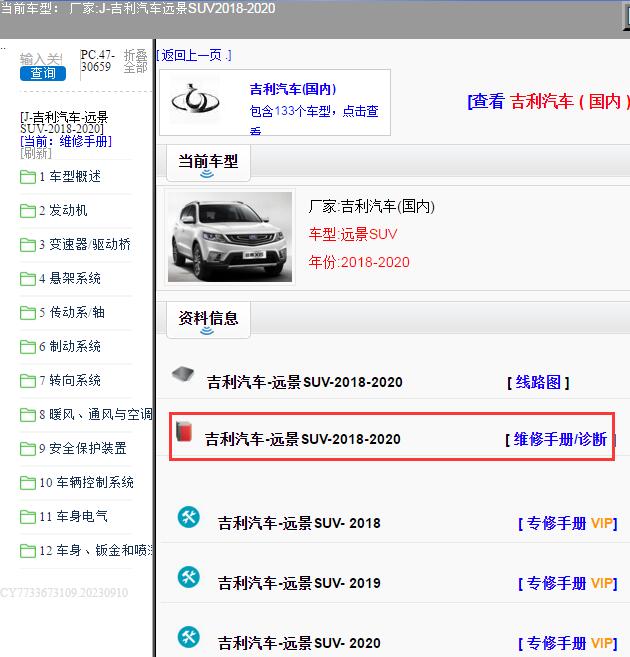The height and width of the screenshot is (657, 630).
Task: Select the 11 车身电气 tree item
Action: click(x=73, y=517)
